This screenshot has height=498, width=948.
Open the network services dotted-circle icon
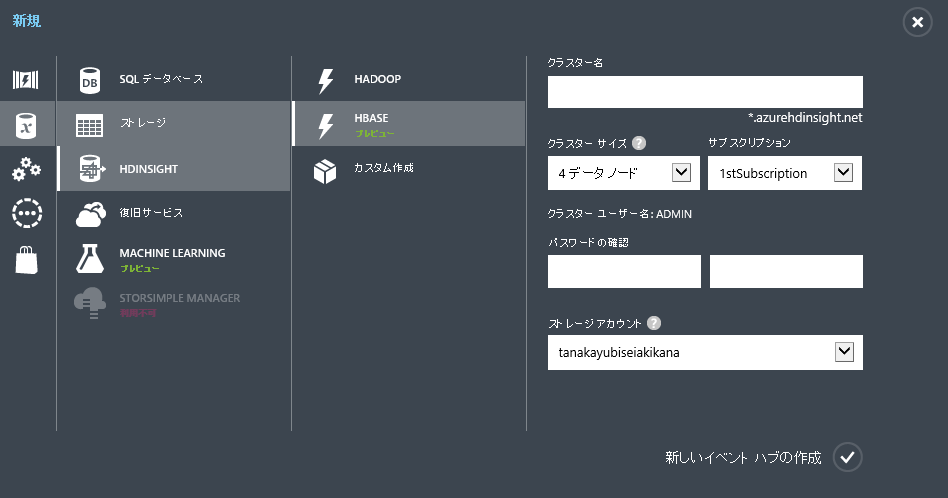(26, 214)
